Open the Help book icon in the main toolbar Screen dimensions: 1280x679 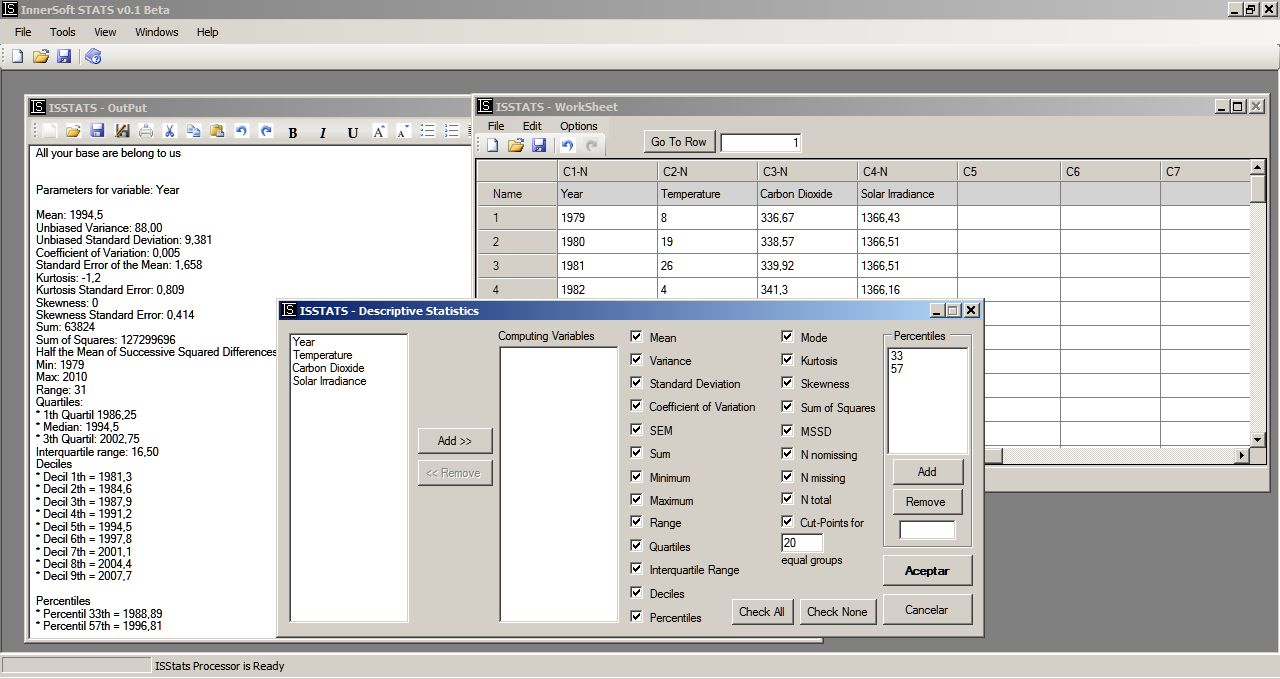tap(93, 57)
